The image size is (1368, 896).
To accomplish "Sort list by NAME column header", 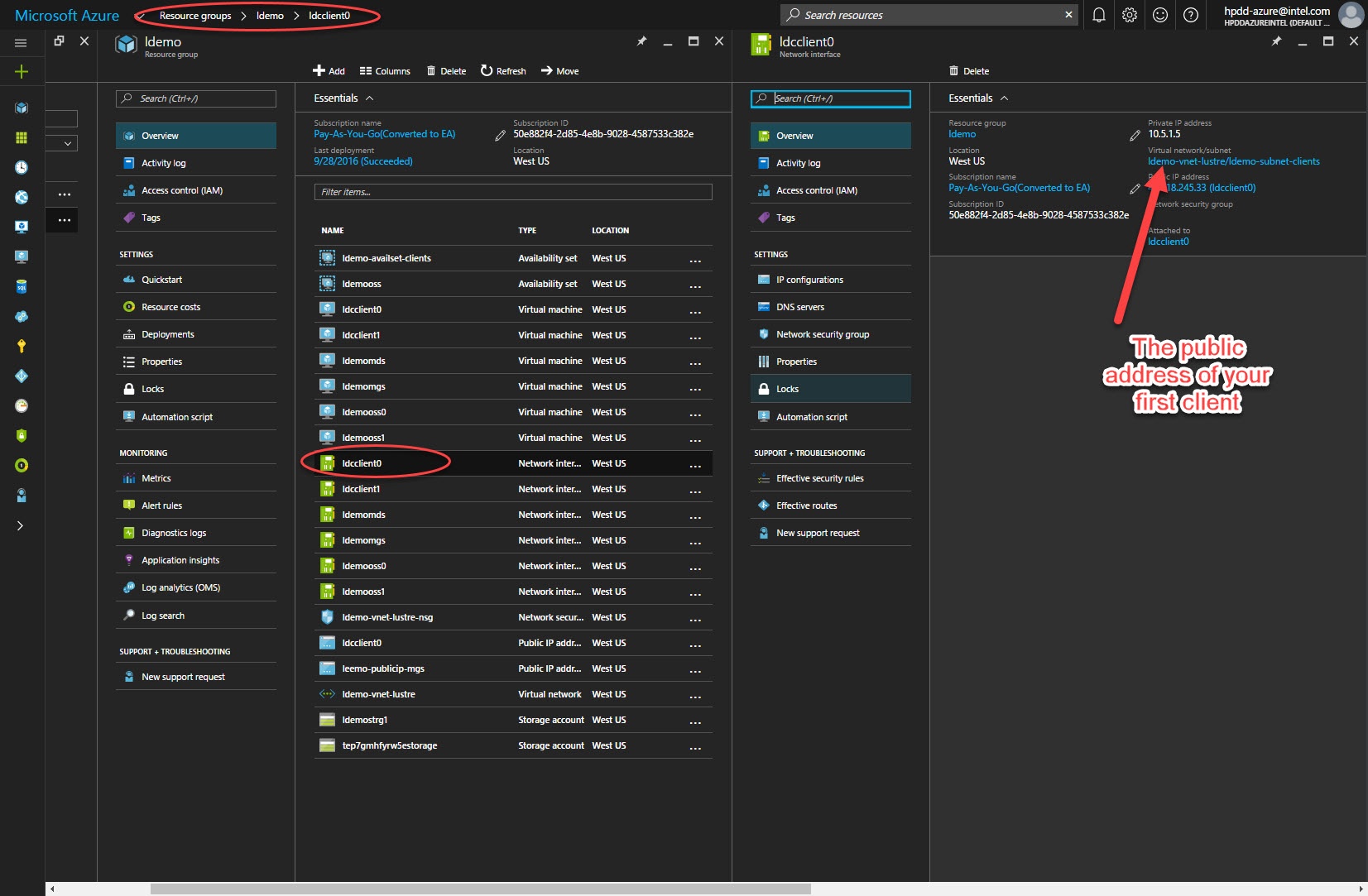I will click(333, 231).
